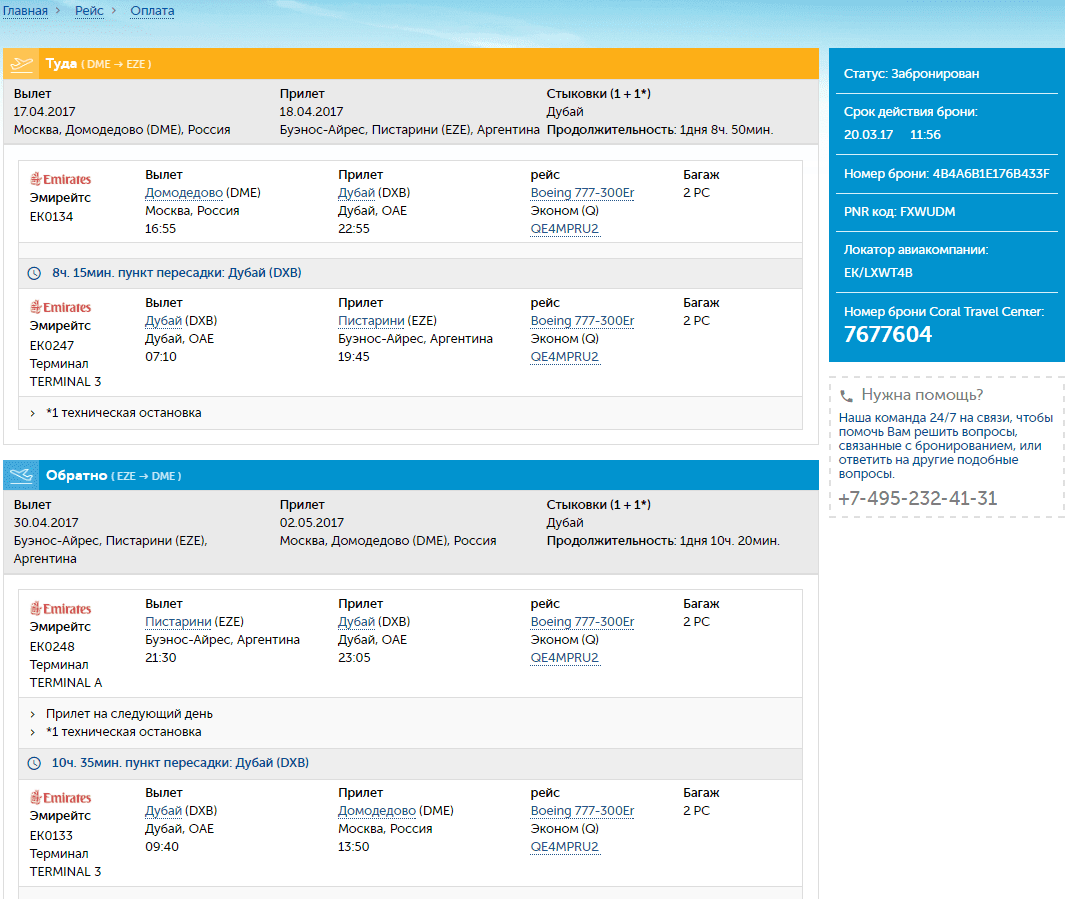This screenshot has height=899, width=1065.
Task: Click outbound arrival date 18.04.2017
Action: [311, 111]
